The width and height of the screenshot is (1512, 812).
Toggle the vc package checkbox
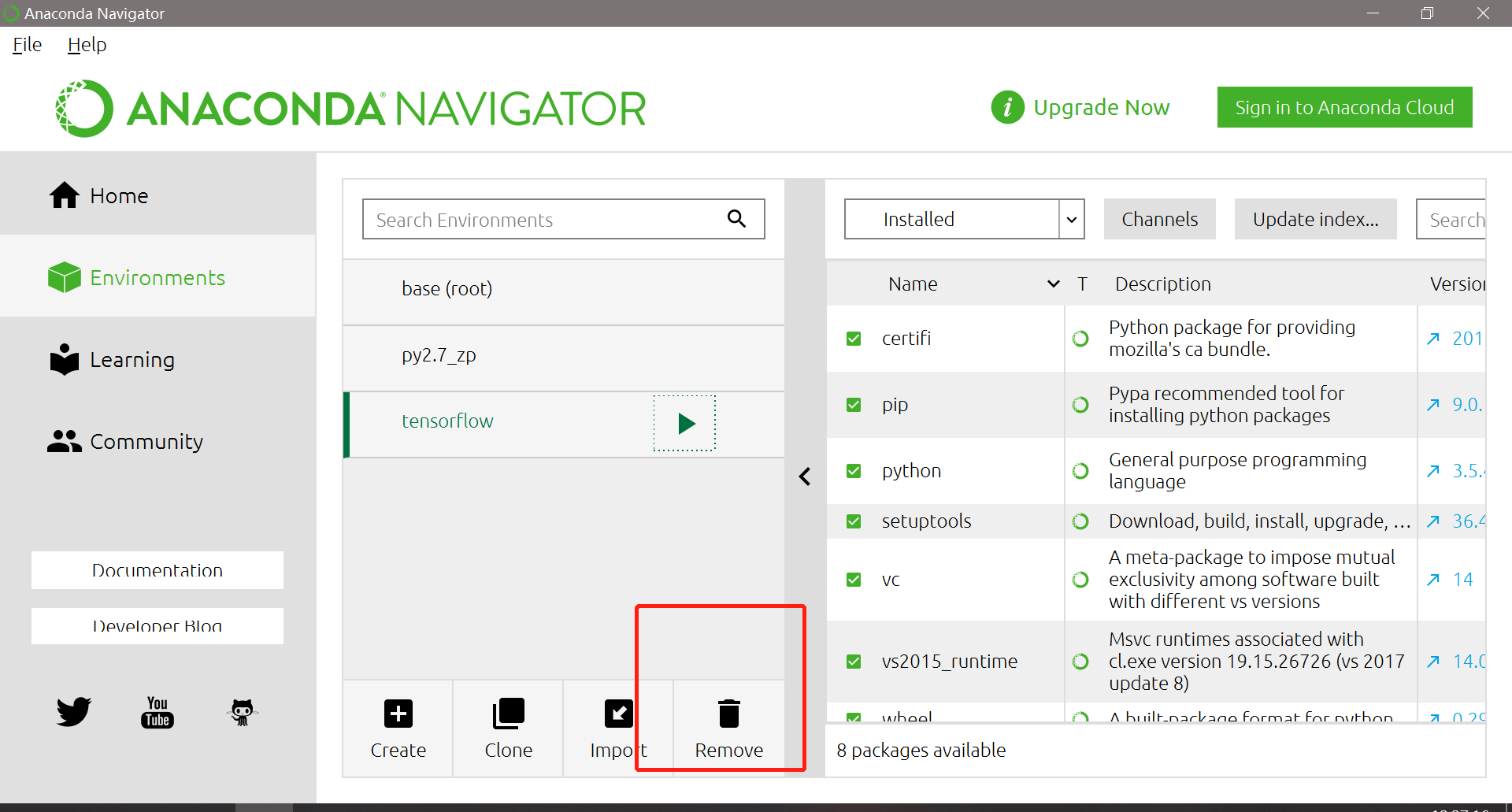click(x=854, y=580)
